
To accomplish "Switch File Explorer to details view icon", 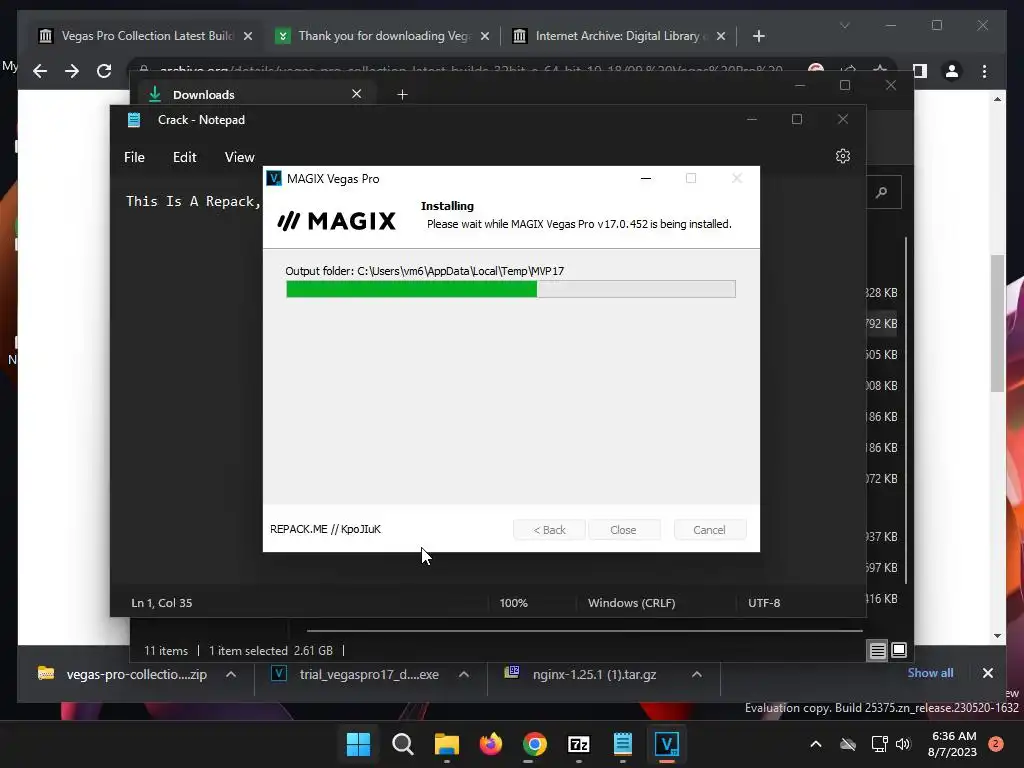I will tap(878, 650).
